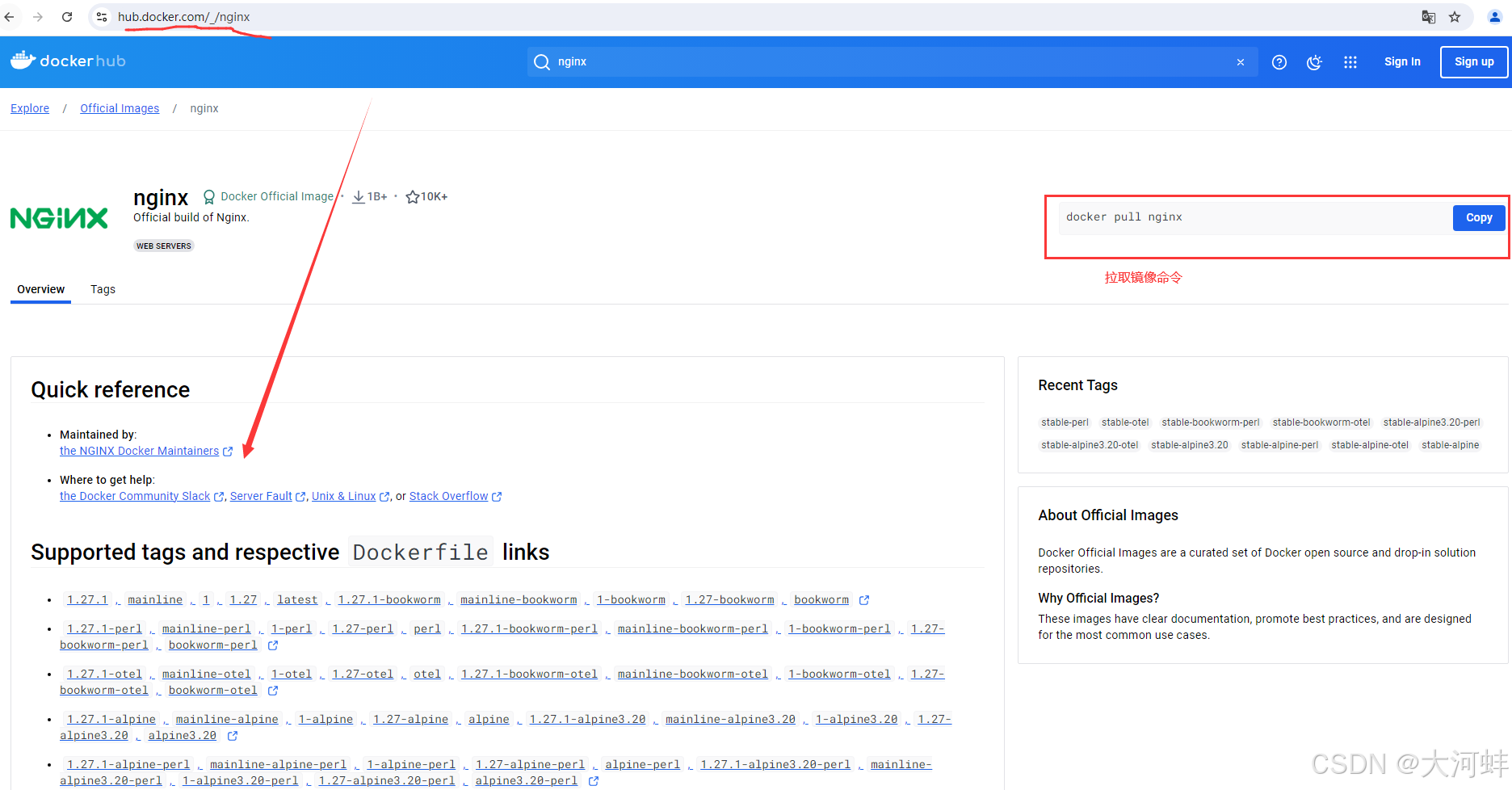
Task: Click the NGINX logo image
Action: coord(58,217)
